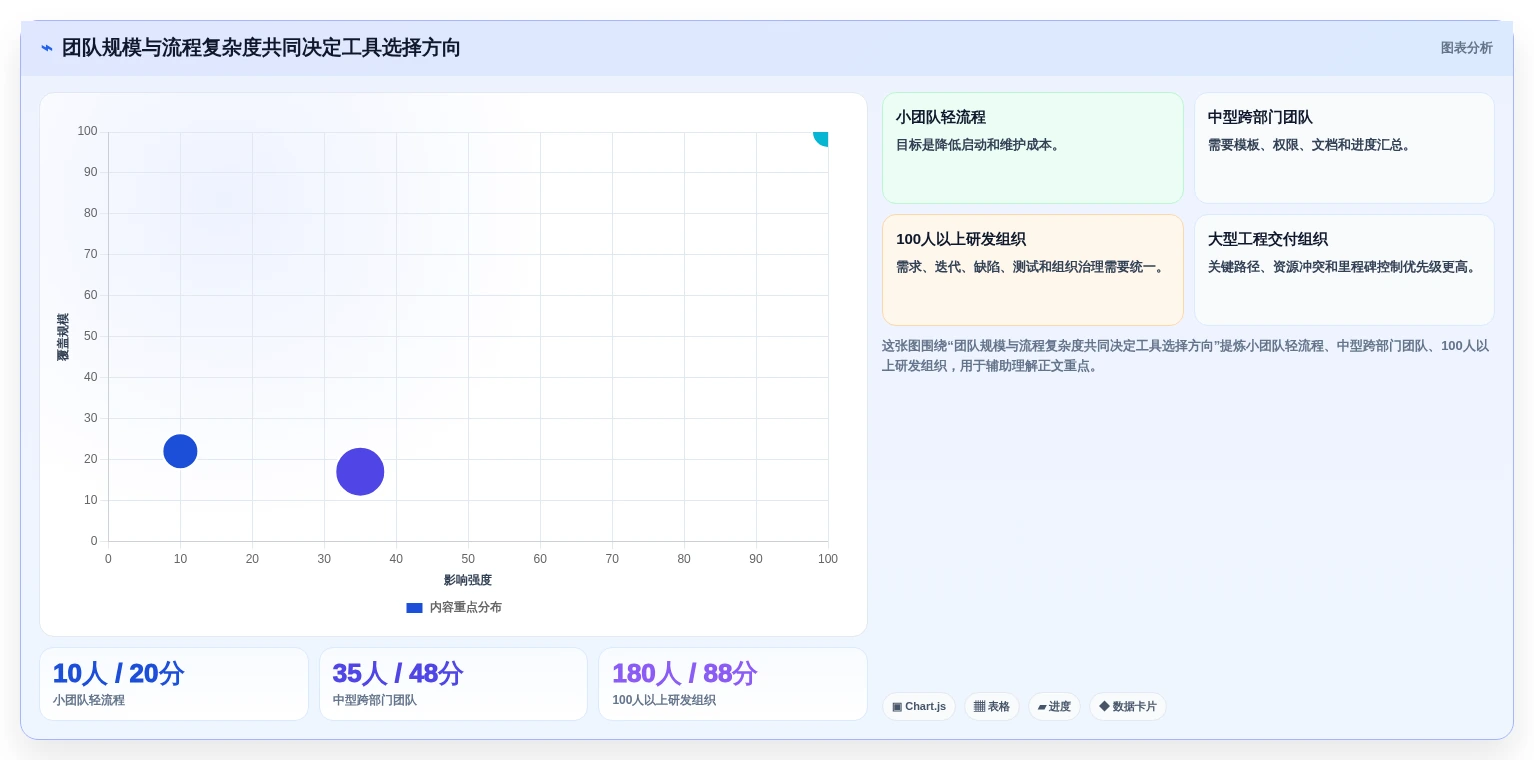The width and height of the screenshot is (1534, 760).
Task: Click the 图表分析 label in header
Action: pyautogui.click(x=1466, y=48)
